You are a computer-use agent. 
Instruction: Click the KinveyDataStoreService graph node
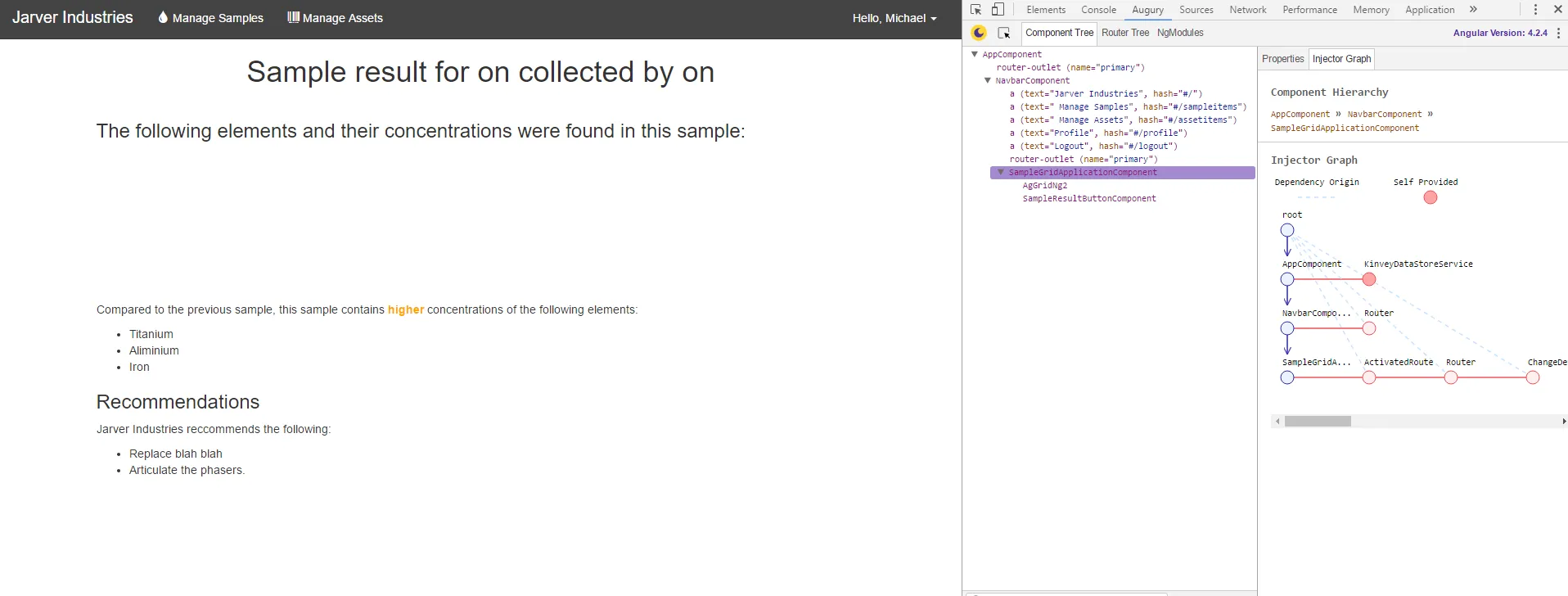(1369, 280)
